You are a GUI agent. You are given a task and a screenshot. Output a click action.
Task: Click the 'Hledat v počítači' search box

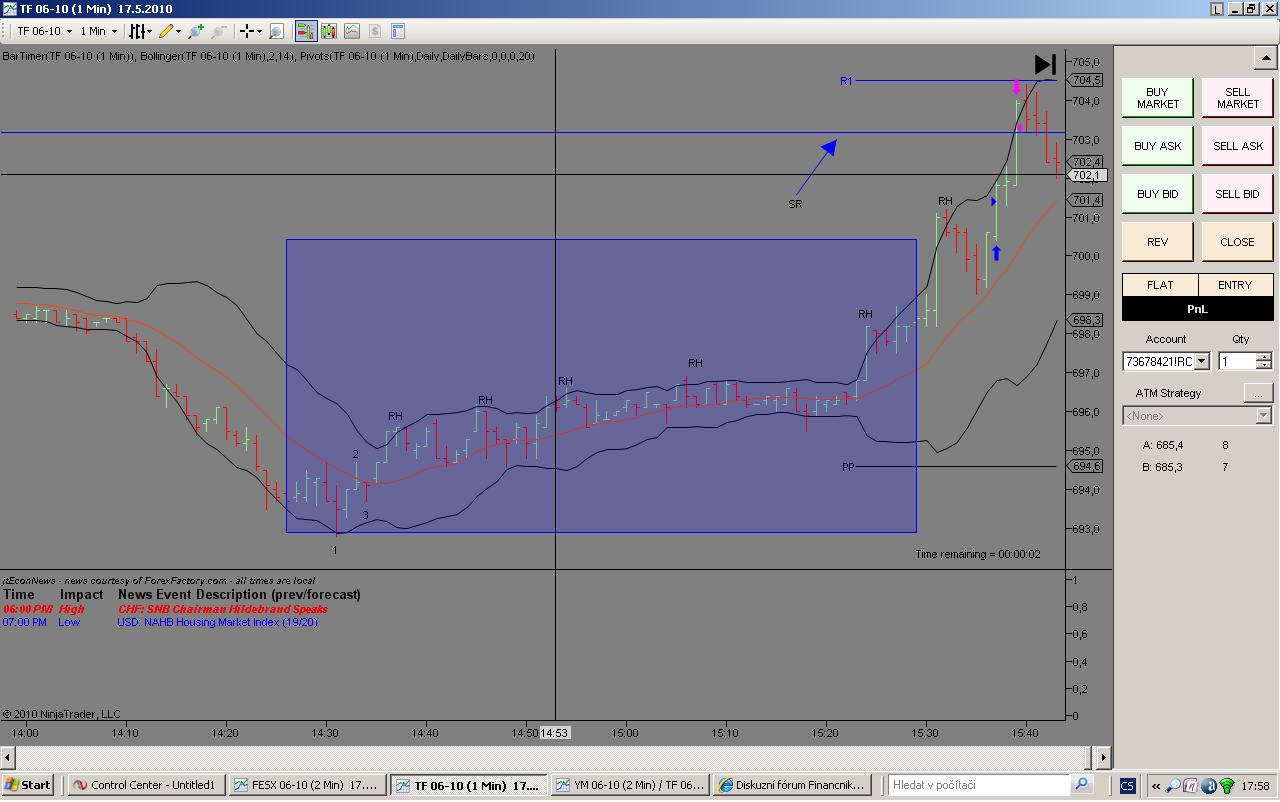(980, 785)
